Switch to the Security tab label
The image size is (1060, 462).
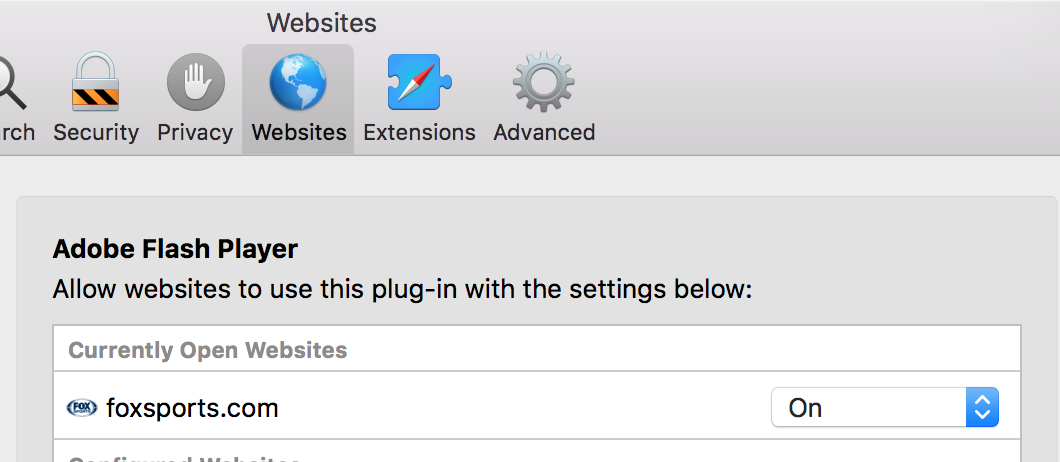96,133
